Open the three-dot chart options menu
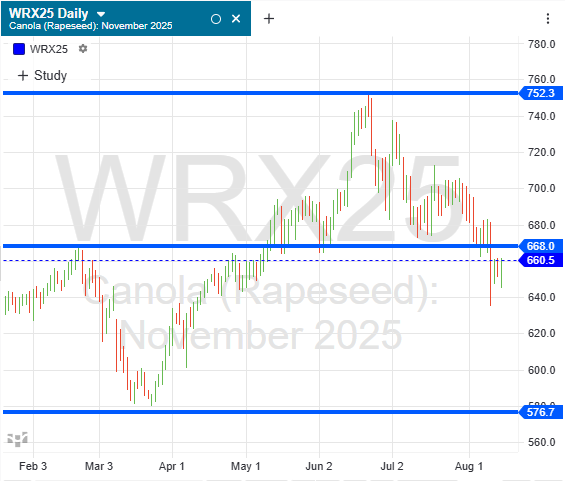This screenshot has height=481, width=565. 548,18
